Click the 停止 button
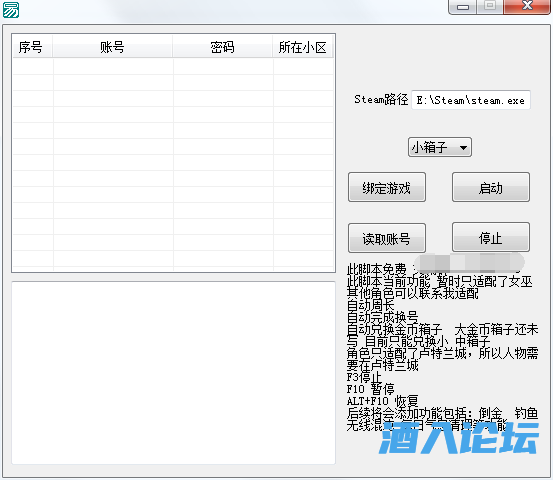Screen dimensions: 553x480 click(x=491, y=237)
